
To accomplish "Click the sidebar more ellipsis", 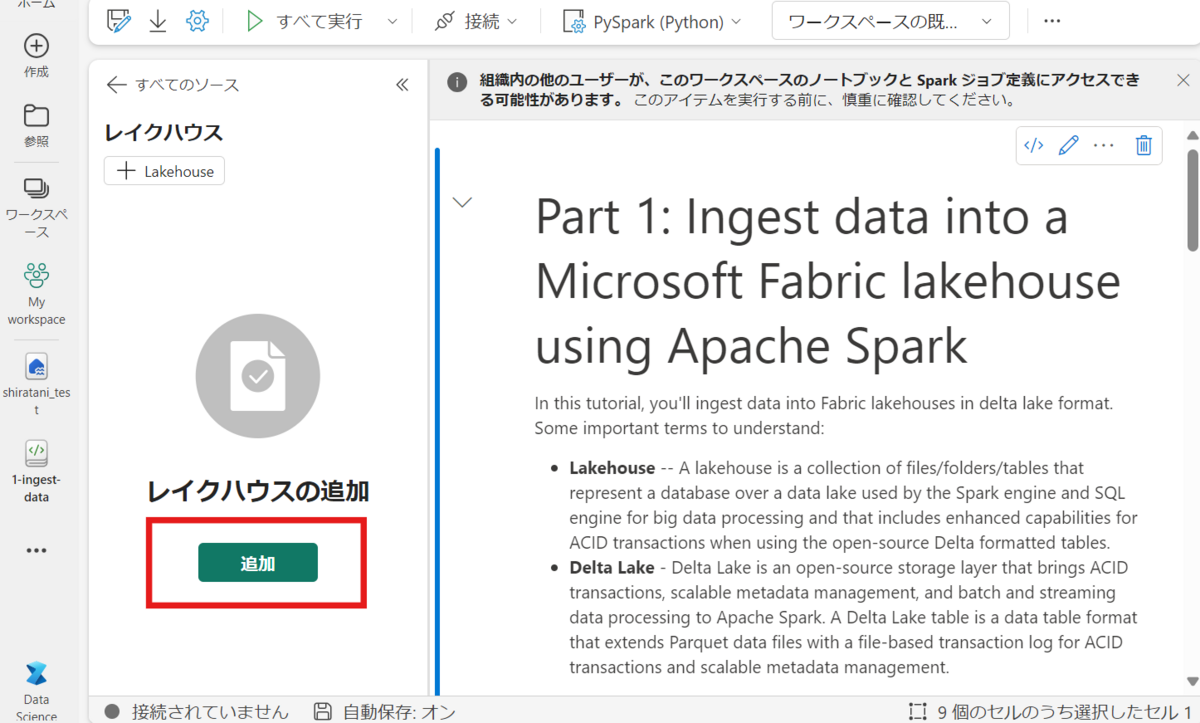I will coord(36,550).
